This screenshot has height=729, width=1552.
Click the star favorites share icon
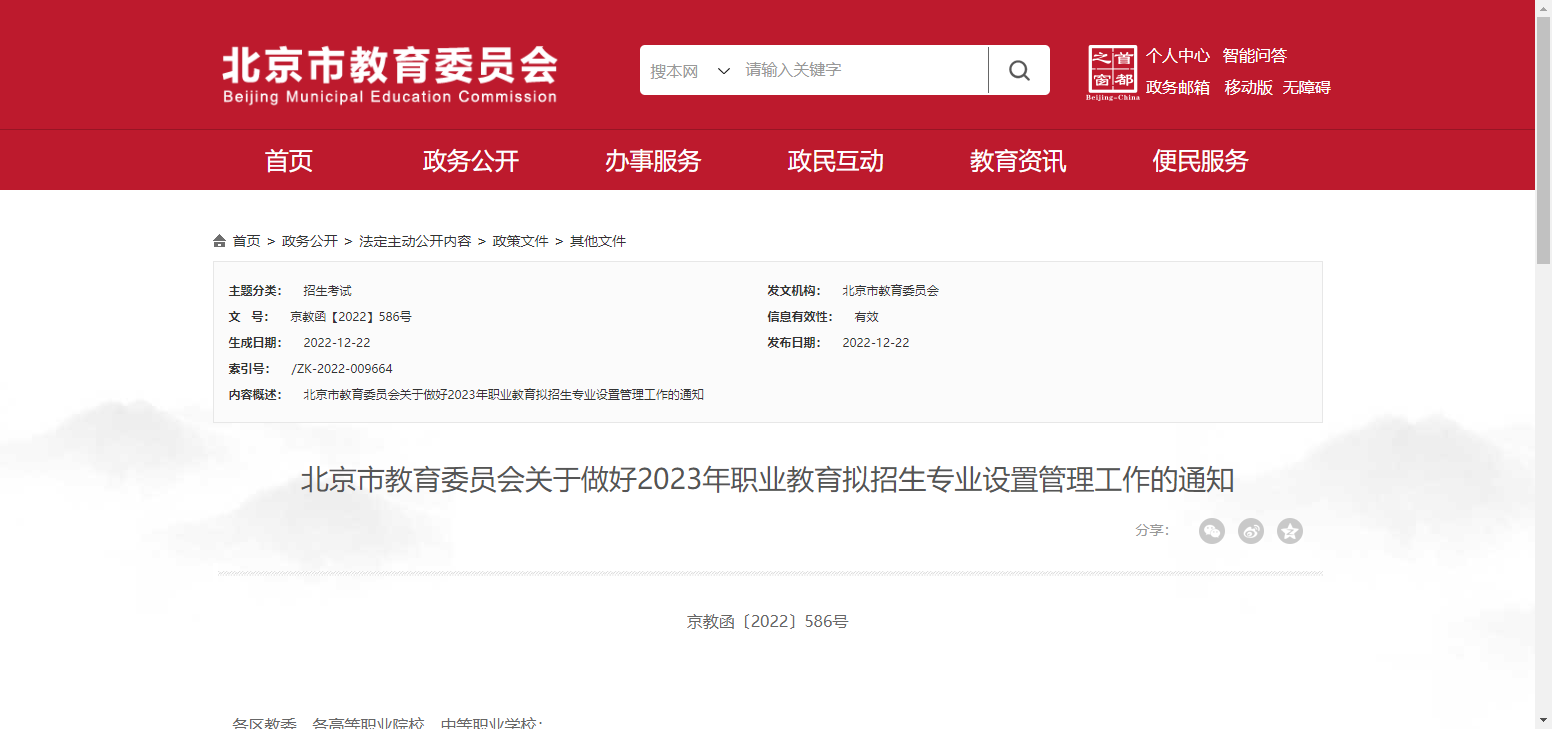(x=1289, y=531)
